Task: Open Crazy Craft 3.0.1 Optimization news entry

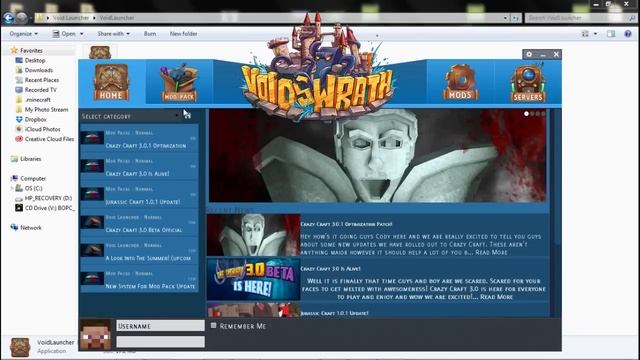Action: pos(139,139)
